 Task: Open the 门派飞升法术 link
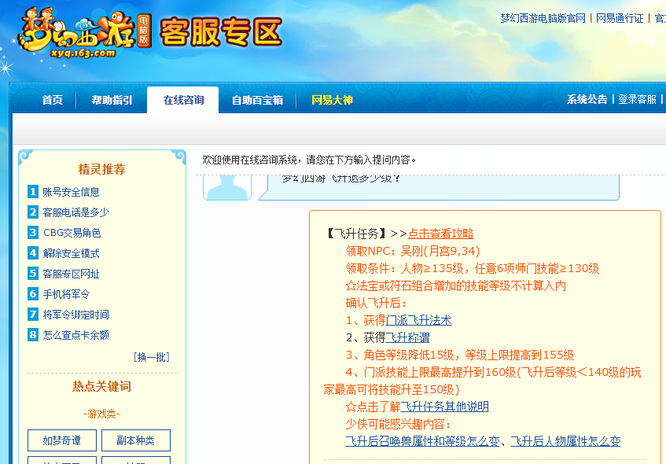418,320
